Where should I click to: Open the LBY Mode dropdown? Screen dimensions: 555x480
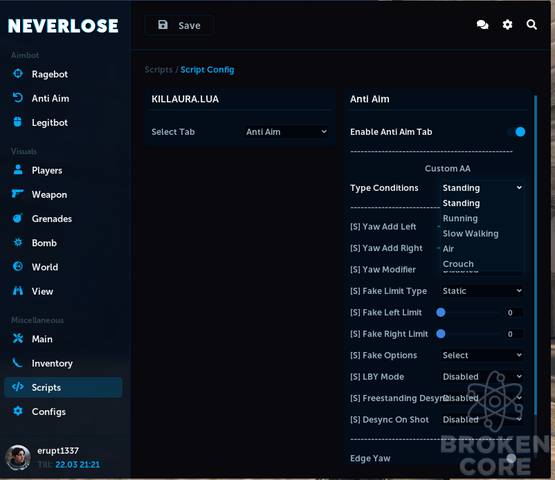click(482, 377)
